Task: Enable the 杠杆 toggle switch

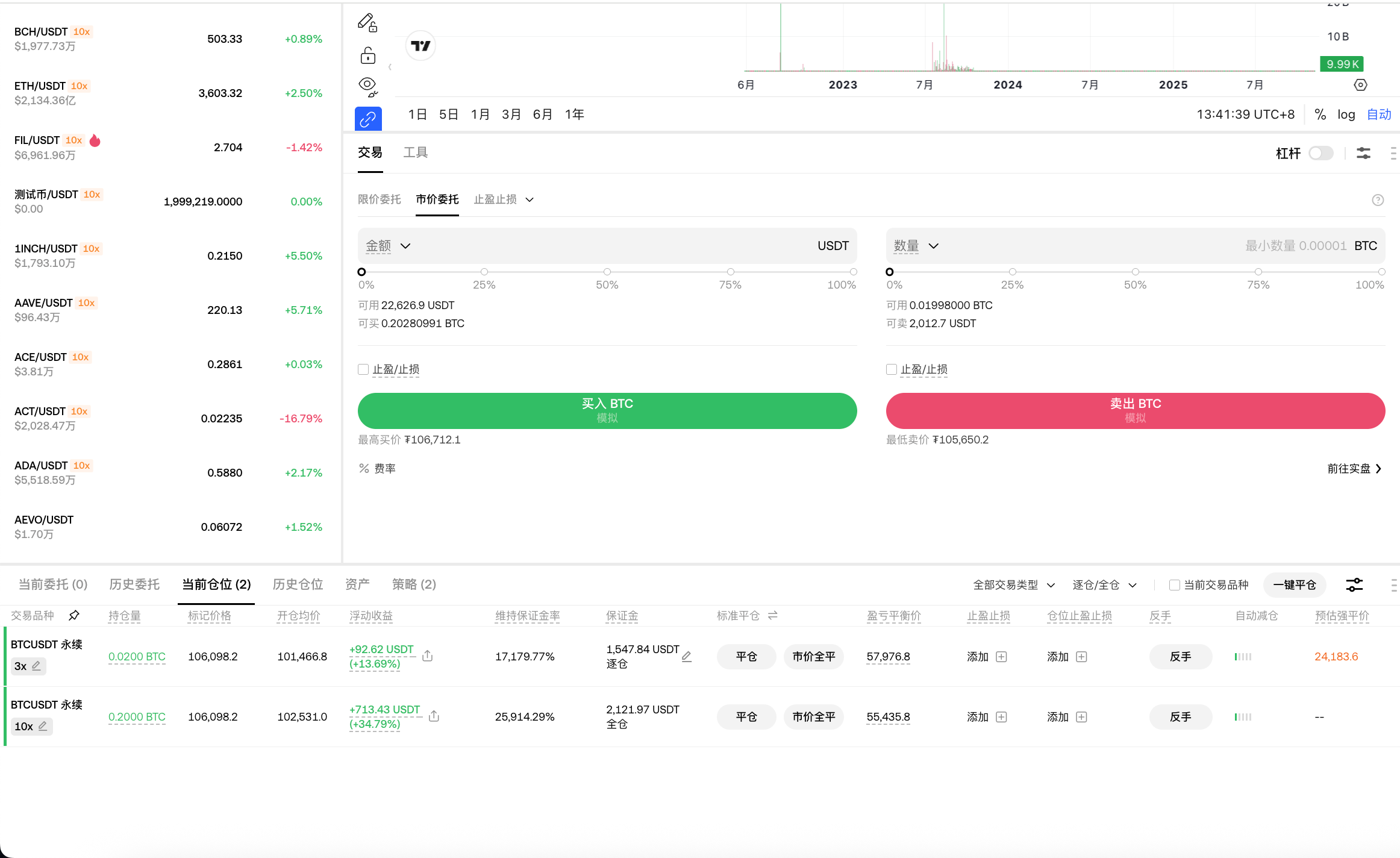Action: (x=1321, y=153)
